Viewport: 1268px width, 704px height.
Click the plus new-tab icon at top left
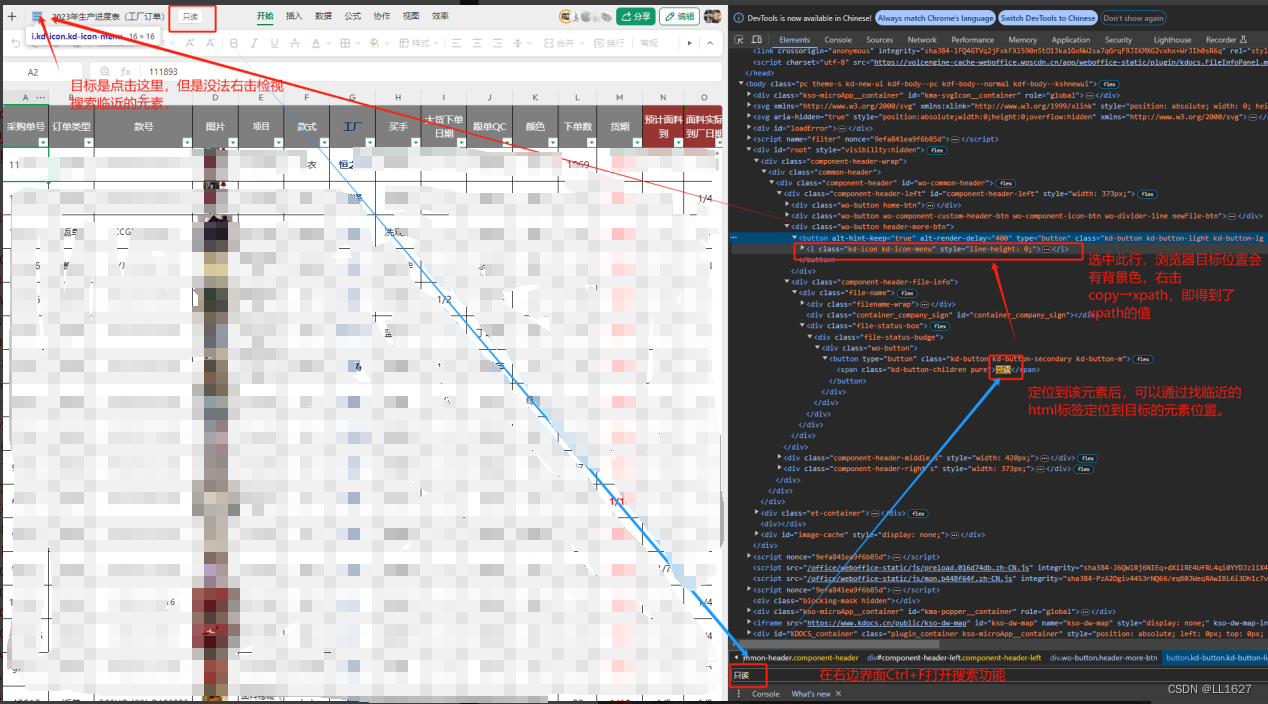[12, 16]
